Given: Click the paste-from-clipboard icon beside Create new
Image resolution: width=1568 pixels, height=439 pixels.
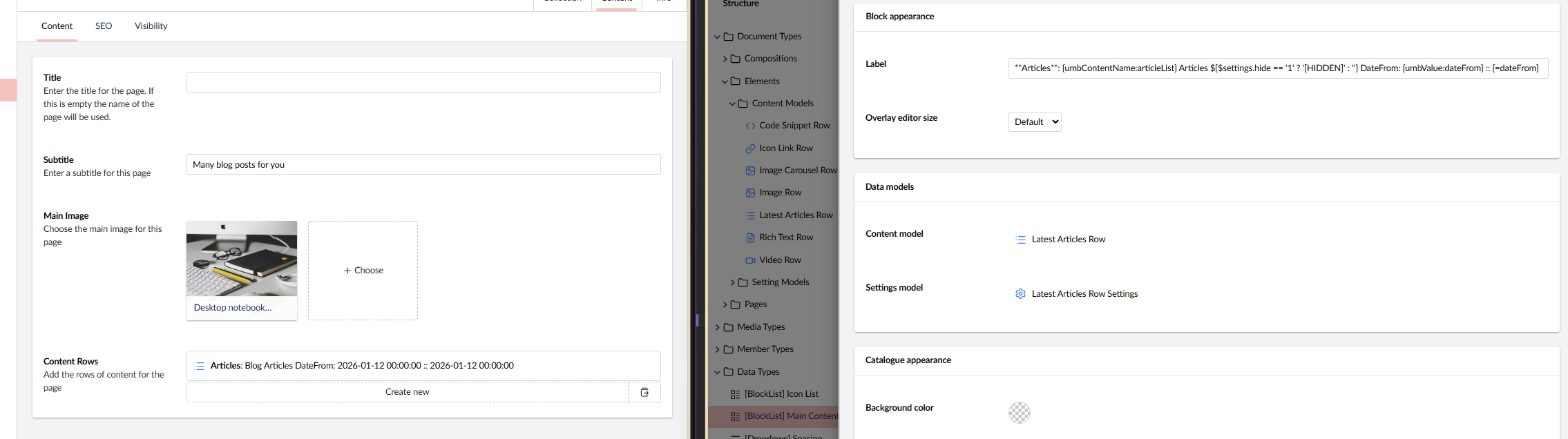Looking at the screenshot, I should coord(644,392).
